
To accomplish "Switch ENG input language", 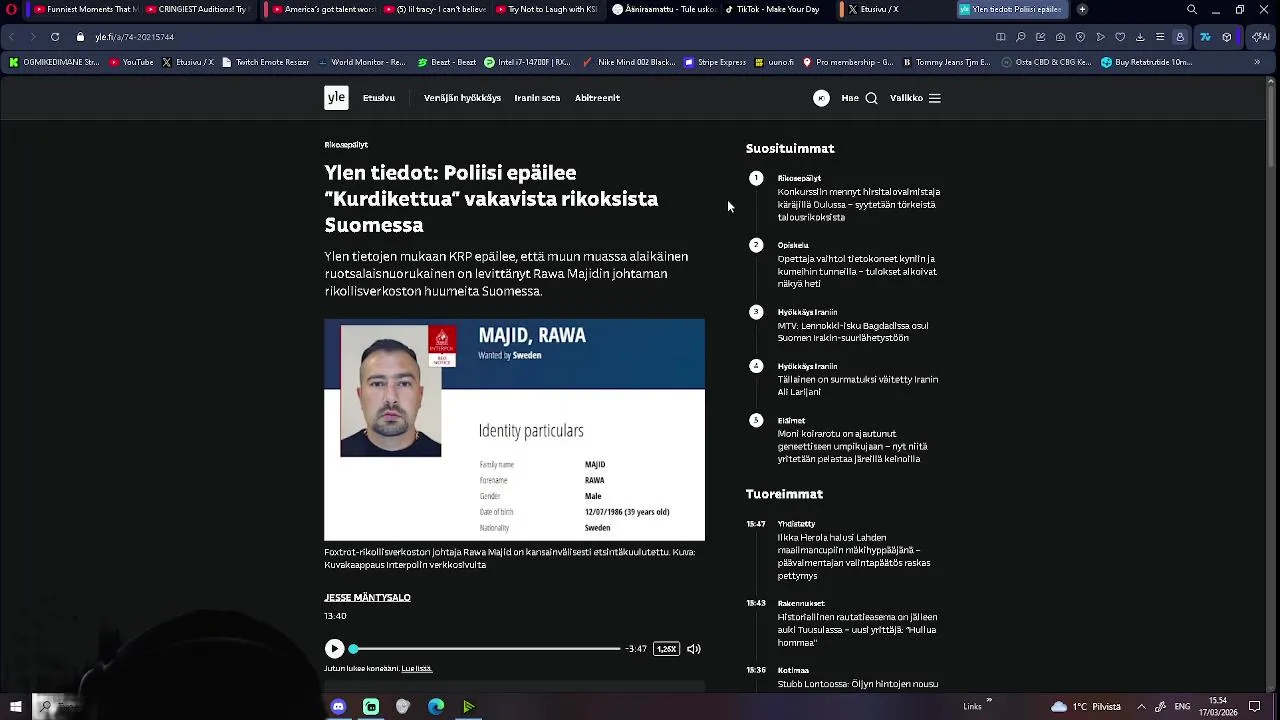I will pyautogui.click(x=1182, y=706).
